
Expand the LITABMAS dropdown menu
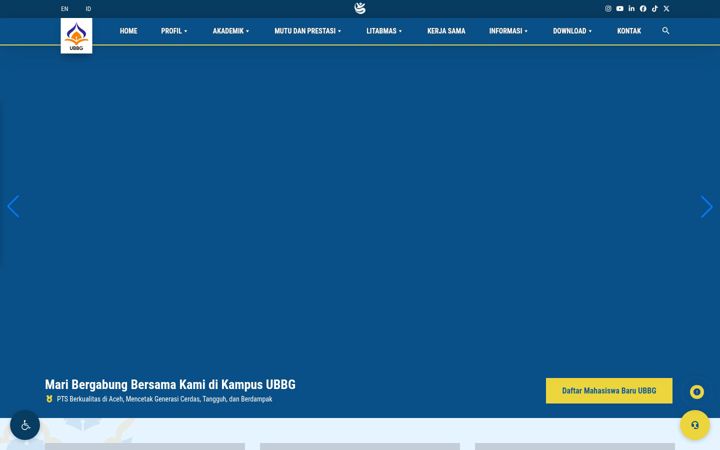pos(384,31)
